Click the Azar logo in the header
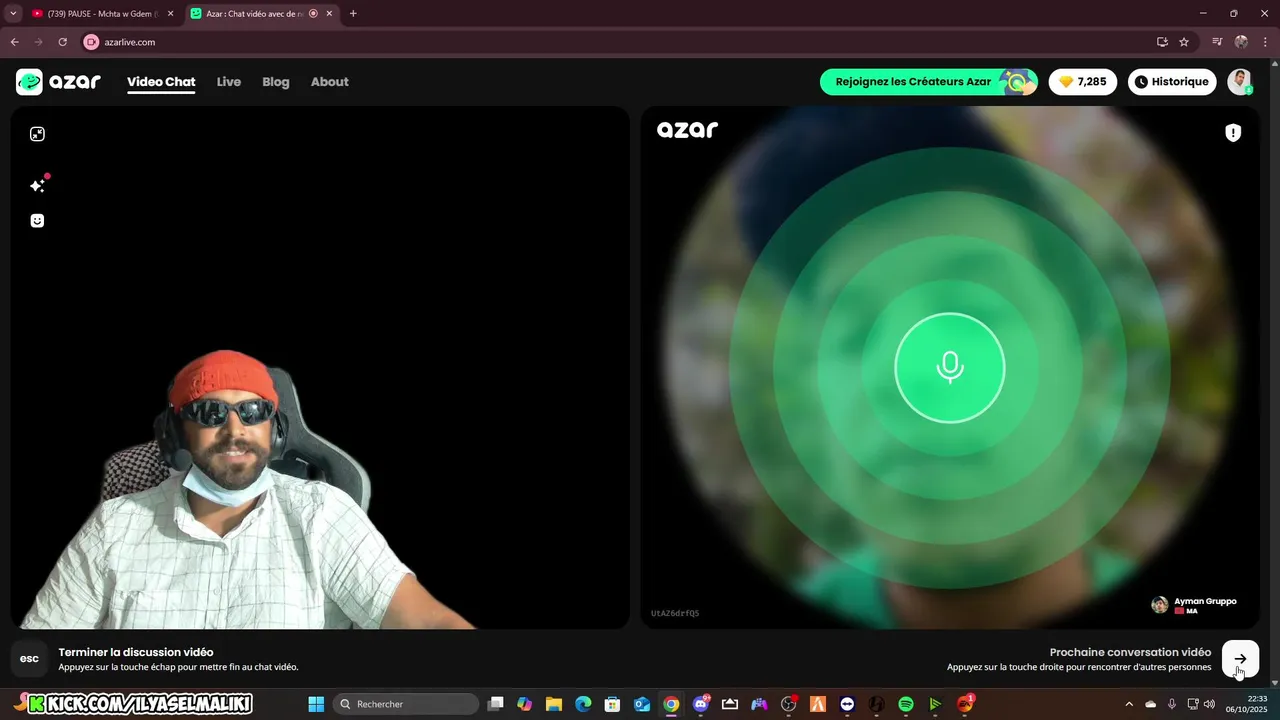This screenshot has width=1280, height=720. pyautogui.click(x=58, y=82)
